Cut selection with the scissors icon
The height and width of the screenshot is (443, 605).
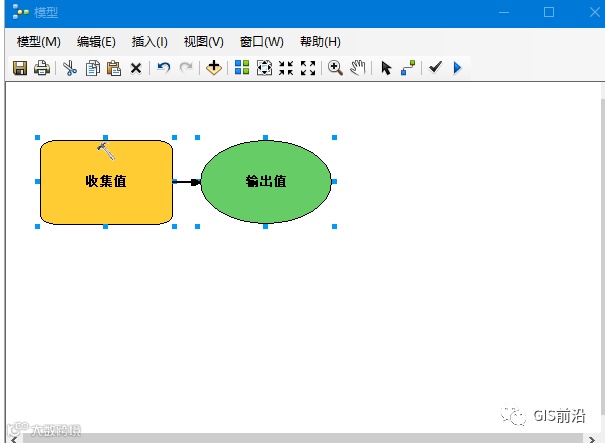70,68
